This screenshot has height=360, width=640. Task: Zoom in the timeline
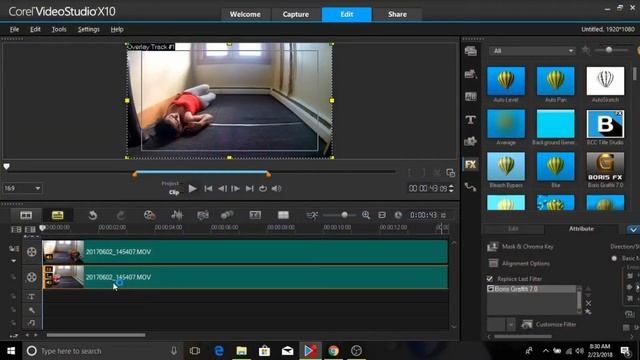coord(366,215)
